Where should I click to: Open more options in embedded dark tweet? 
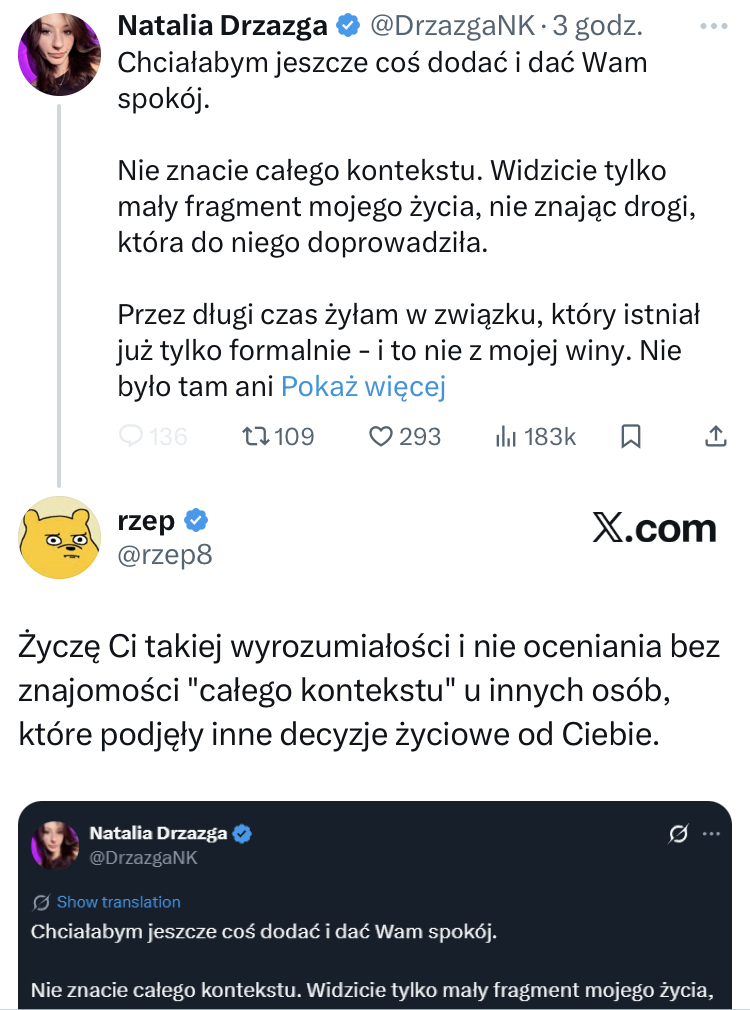pos(710,833)
